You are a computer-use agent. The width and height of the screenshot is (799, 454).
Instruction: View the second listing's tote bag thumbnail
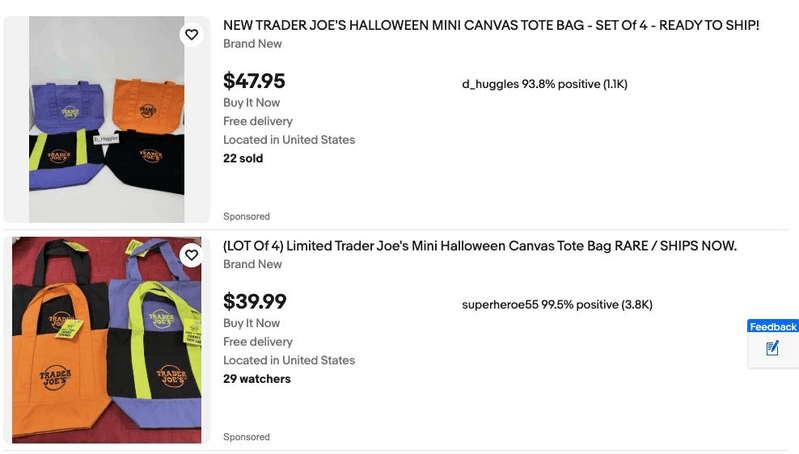106,340
